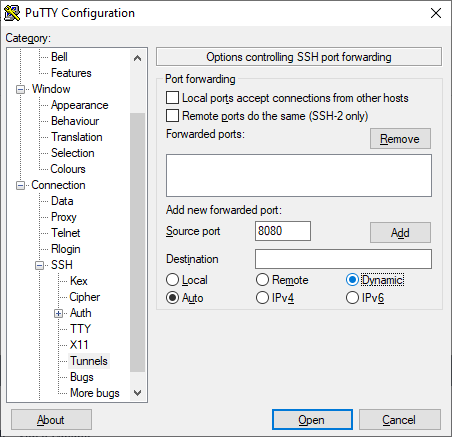The image size is (452, 437).
Task: Collapse the Window tree node
Action: coord(21,89)
